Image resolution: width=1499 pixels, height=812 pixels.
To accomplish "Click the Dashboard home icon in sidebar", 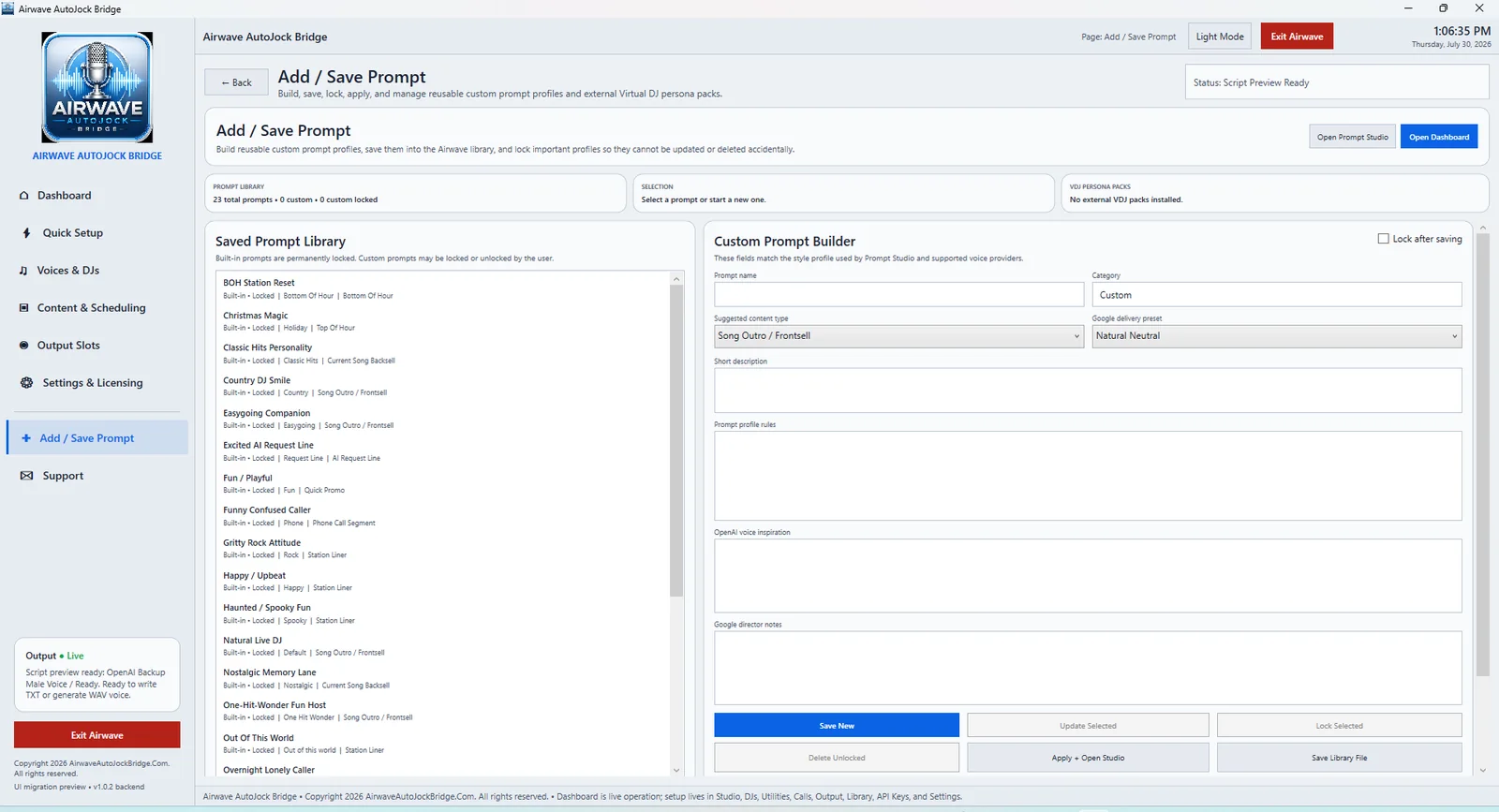I will tap(24, 196).
